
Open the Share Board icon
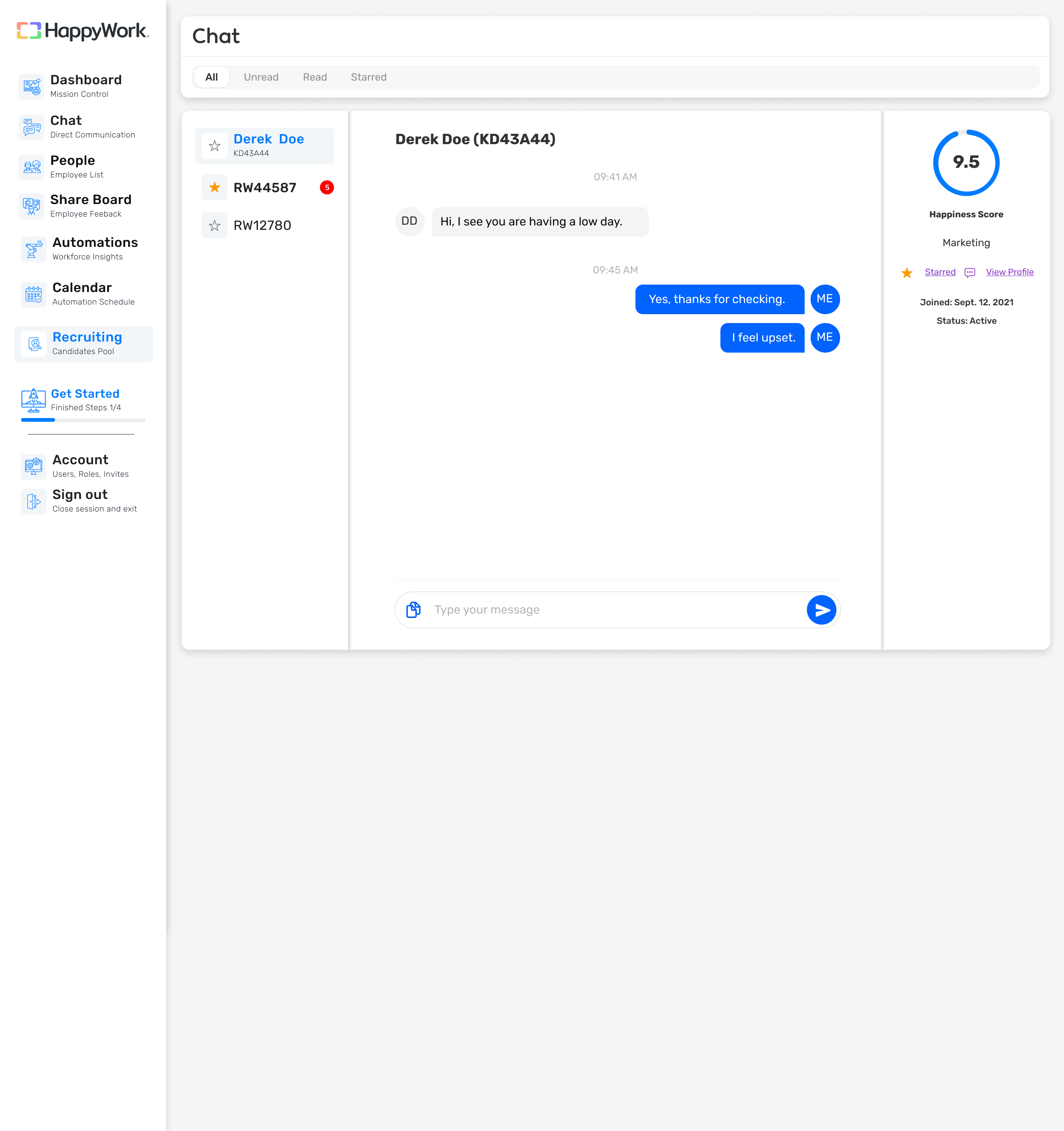click(32, 206)
